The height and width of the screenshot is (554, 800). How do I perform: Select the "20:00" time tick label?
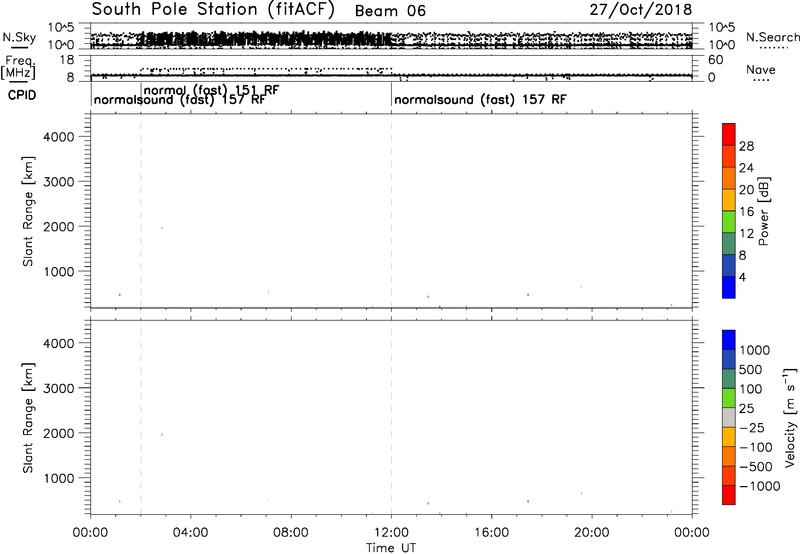tap(592, 533)
